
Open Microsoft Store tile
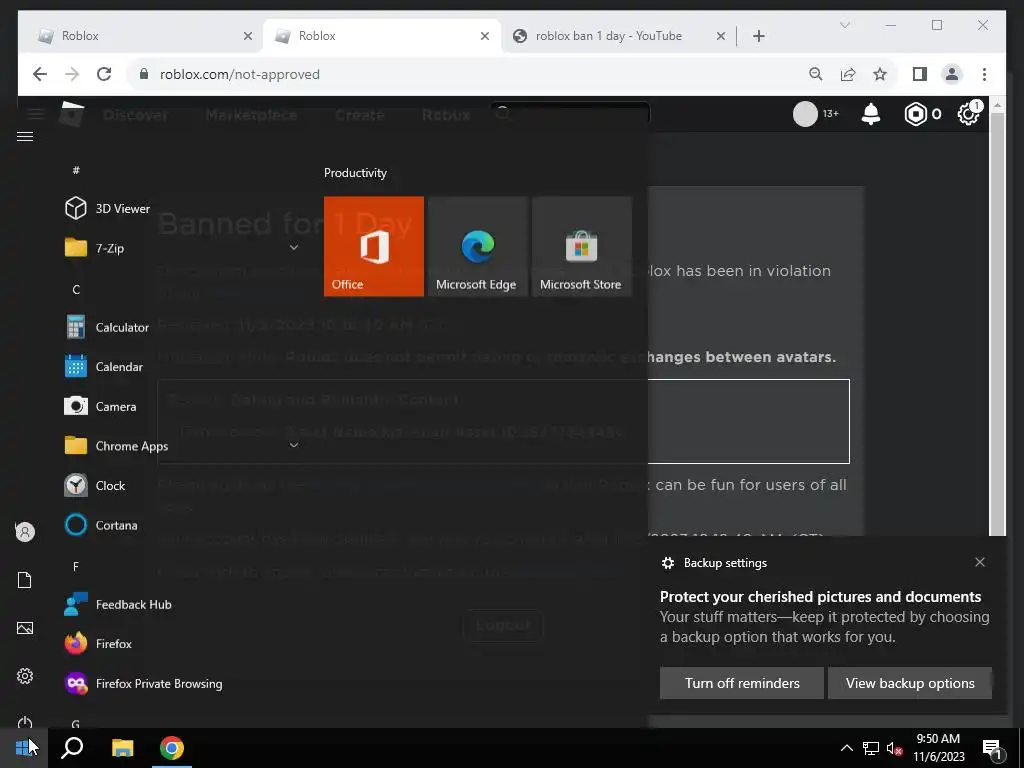pos(581,246)
